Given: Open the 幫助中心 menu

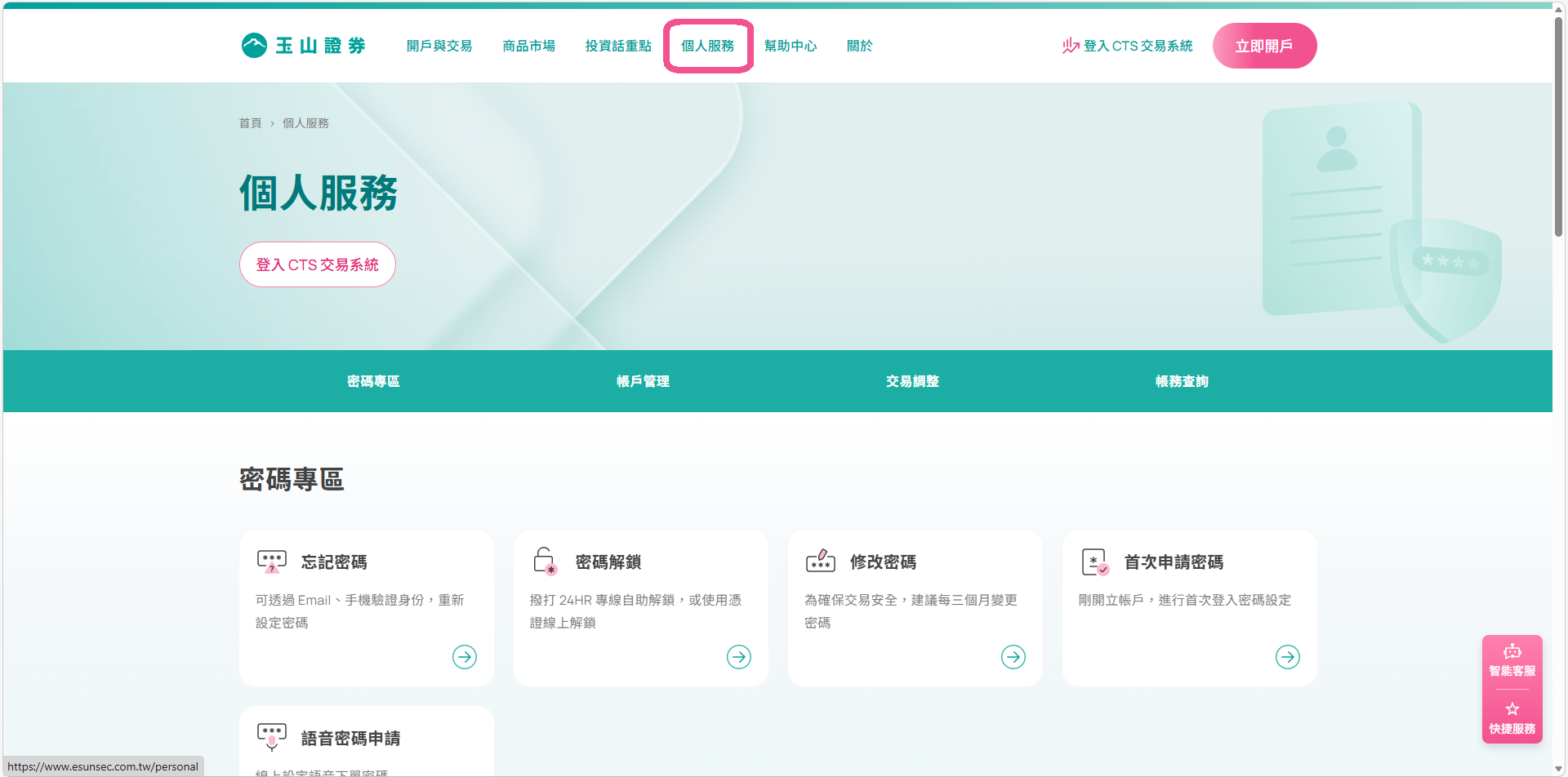Looking at the screenshot, I should [791, 46].
